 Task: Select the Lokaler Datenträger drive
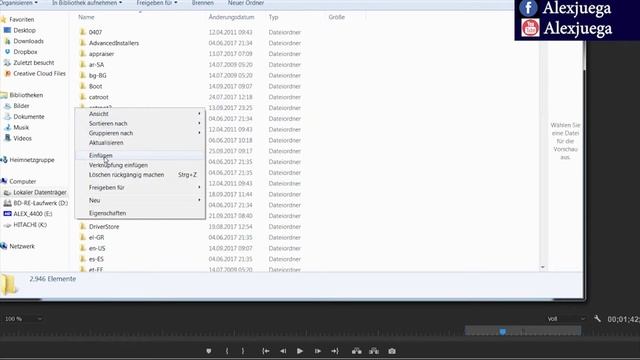(40, 192)
